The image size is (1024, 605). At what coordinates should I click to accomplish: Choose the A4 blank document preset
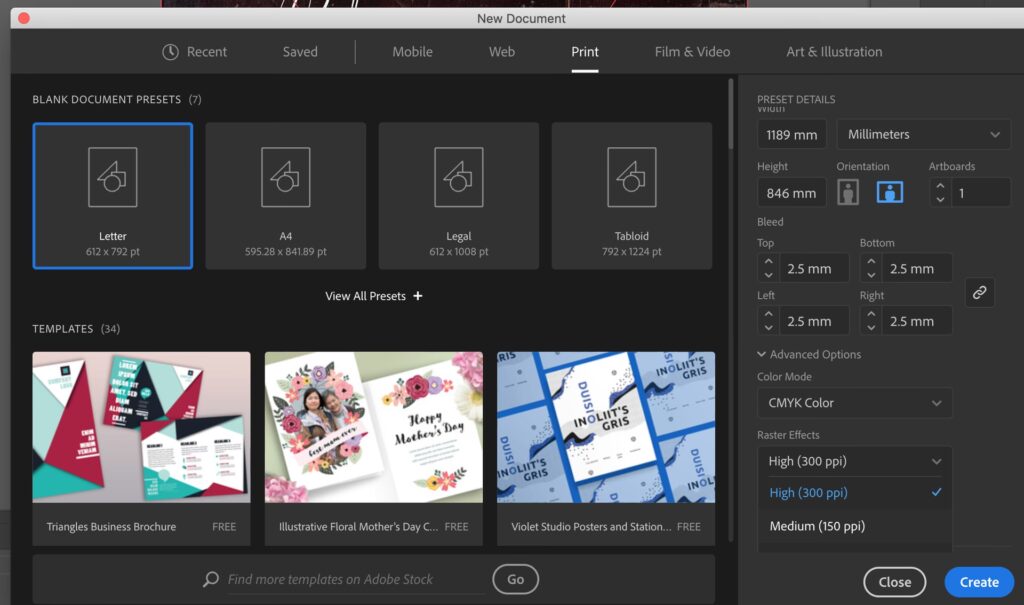click(285, 178)
